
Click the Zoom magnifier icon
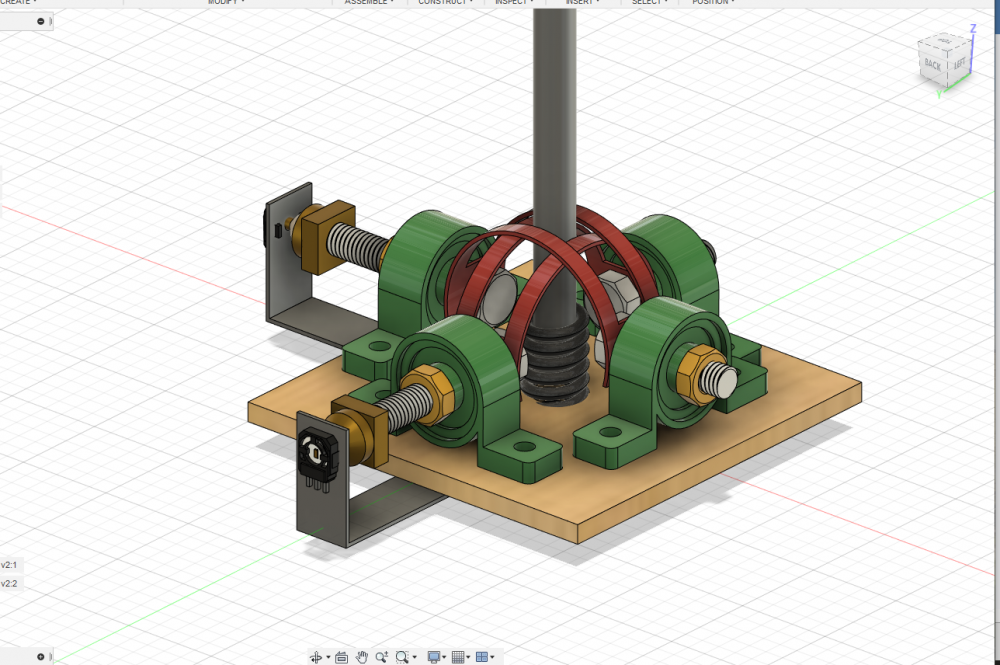(x=382, y=657)
